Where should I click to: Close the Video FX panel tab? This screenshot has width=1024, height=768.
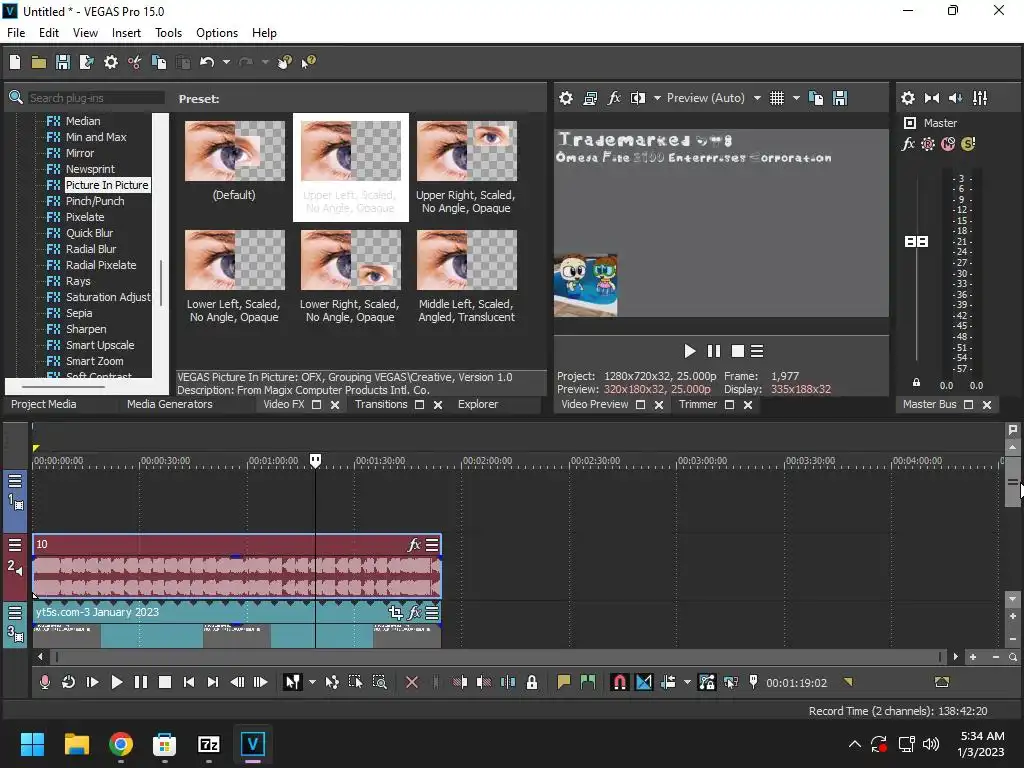pyautogui.click(x=335, y=405)
